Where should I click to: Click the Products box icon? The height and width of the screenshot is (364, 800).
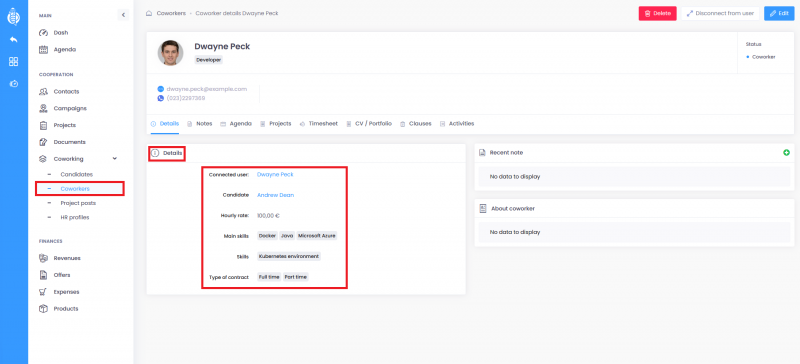[x=43, y=308]
